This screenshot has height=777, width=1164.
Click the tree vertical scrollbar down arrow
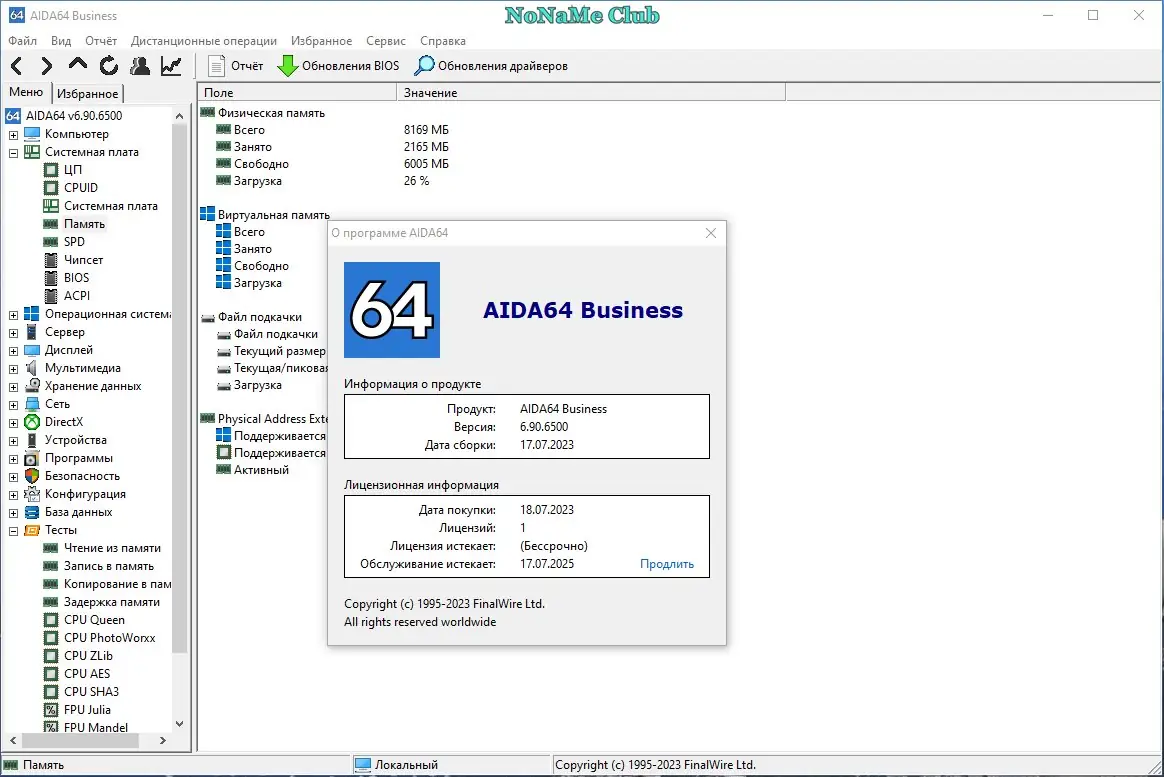pyautogui.click(x=179, y=724)
